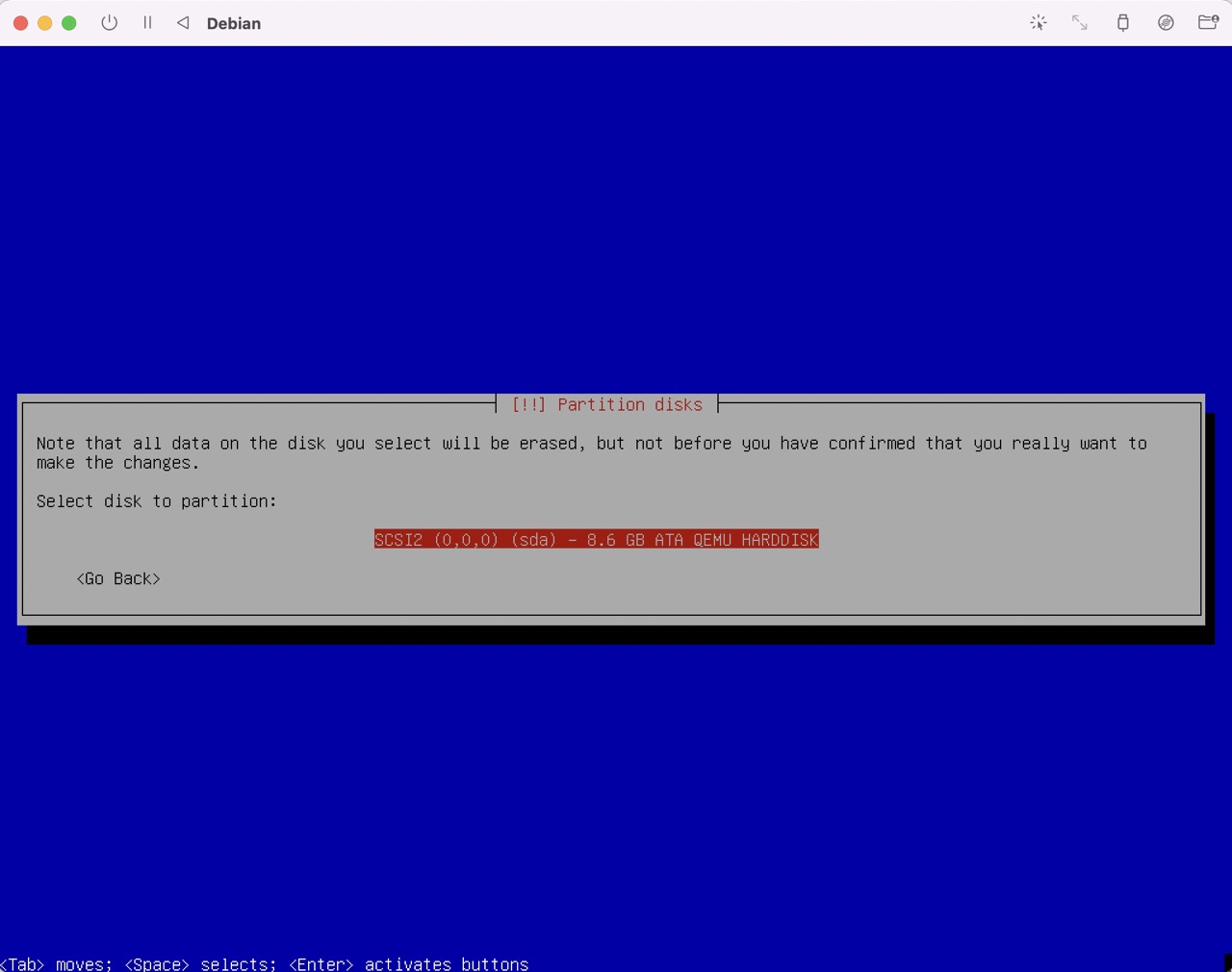Image resolution: width=1232 pixels, height=972 pixels.
Task: Open the shared folder icon
Action: (1208, 23)
